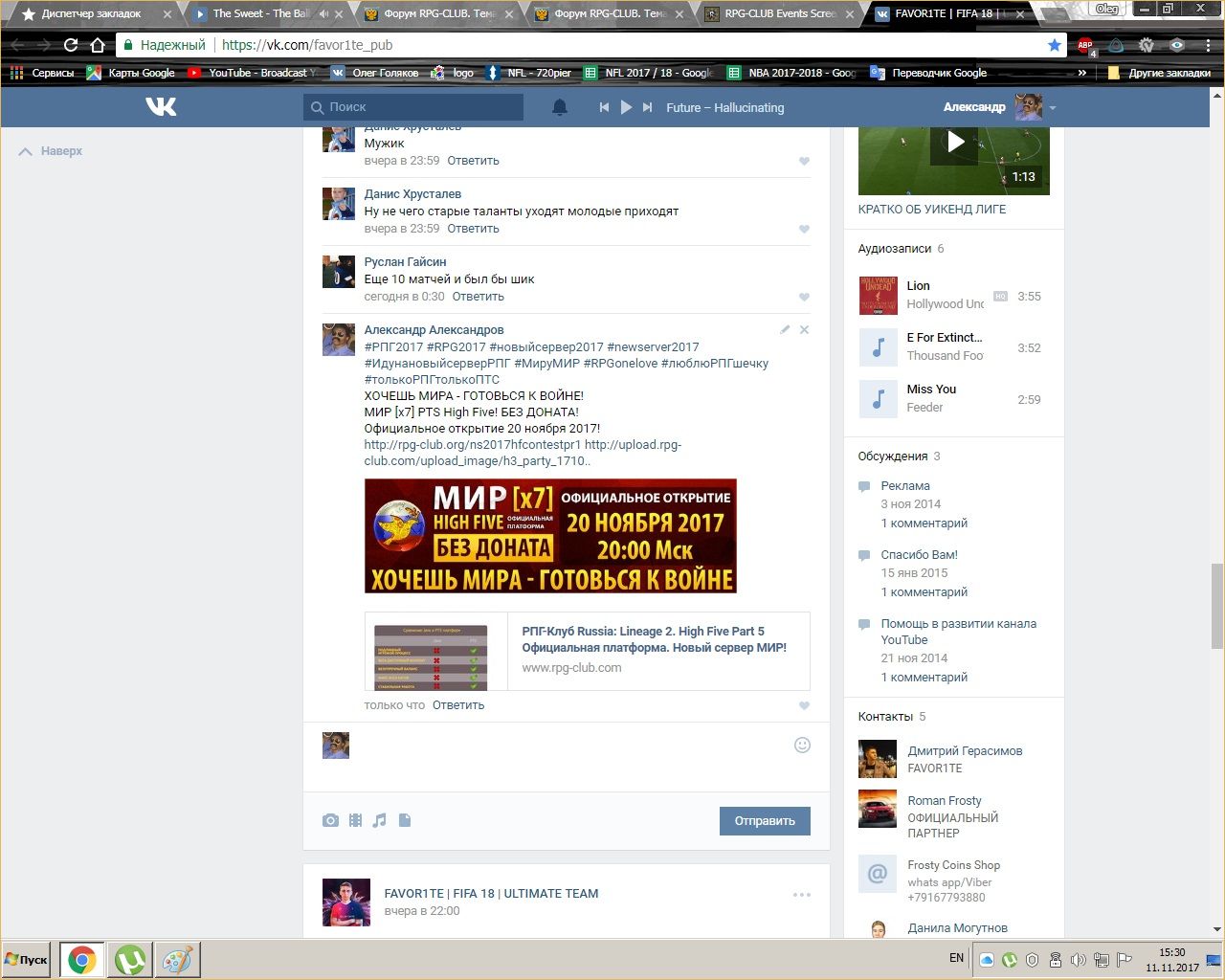Play the track Future – Hallucinating
The height and width of the screenshot is (980, 1225).
[626, 107]
